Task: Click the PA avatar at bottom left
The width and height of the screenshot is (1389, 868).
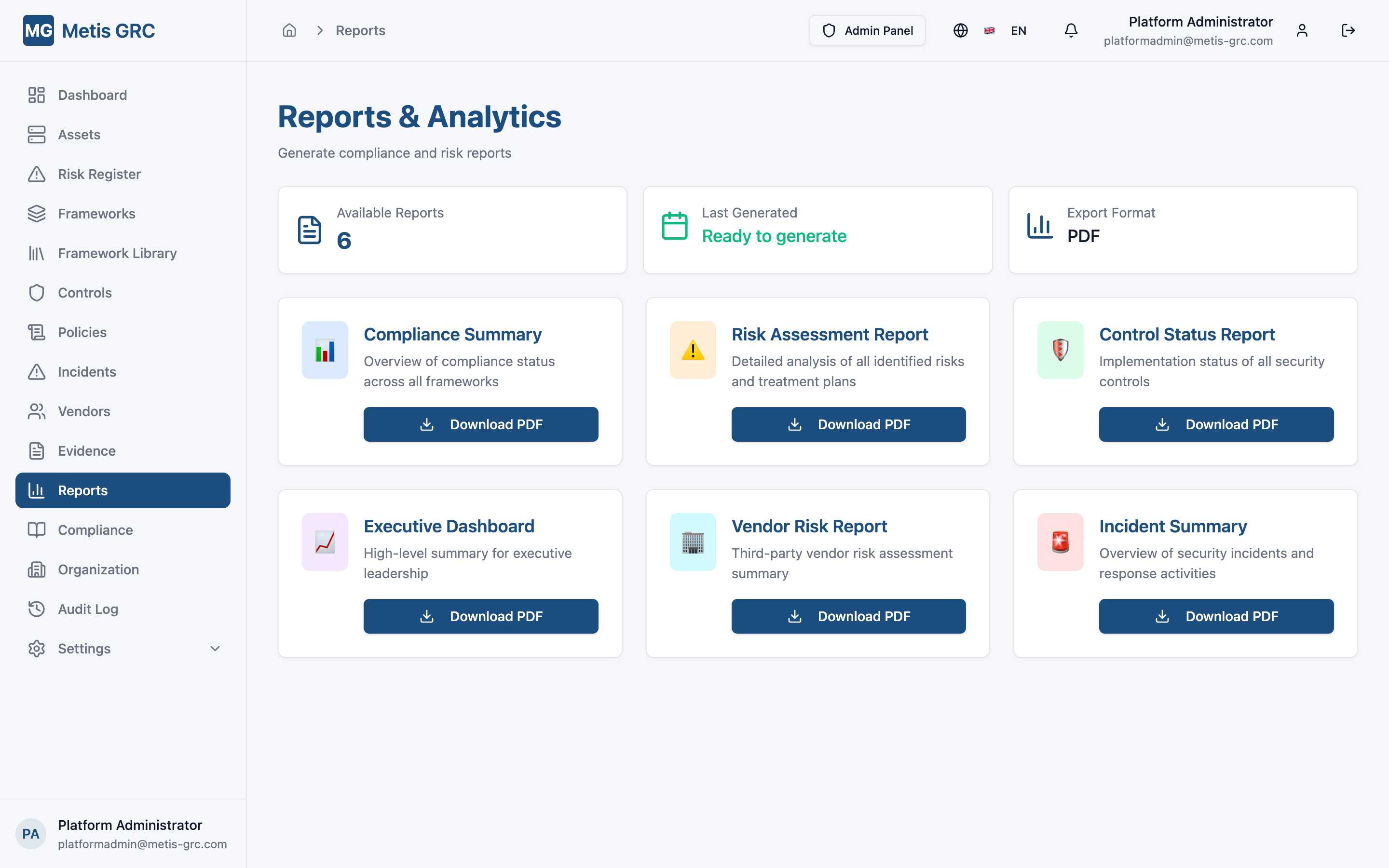Action: pyautogui.click(x=31, y=834)
